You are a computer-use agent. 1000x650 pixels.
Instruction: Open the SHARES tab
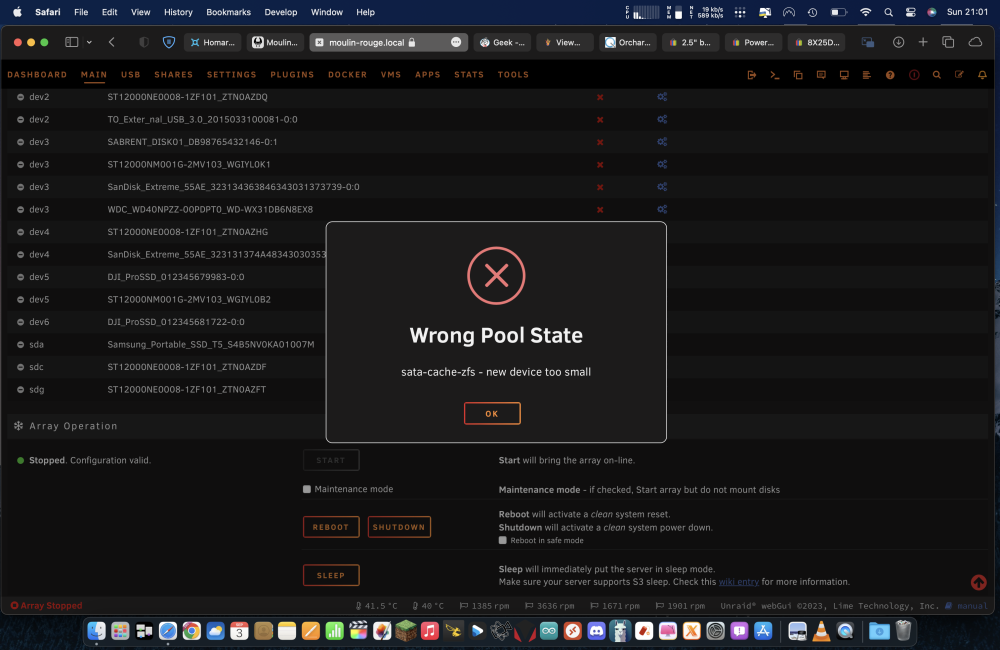point(173,75)
